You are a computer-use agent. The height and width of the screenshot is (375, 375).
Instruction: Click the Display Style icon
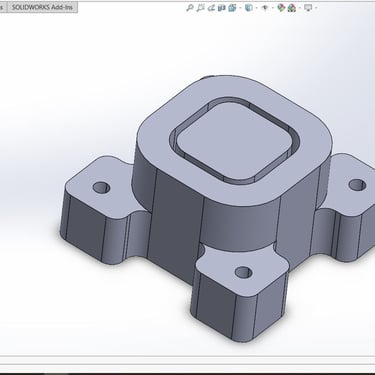click(x=249, y=8)
